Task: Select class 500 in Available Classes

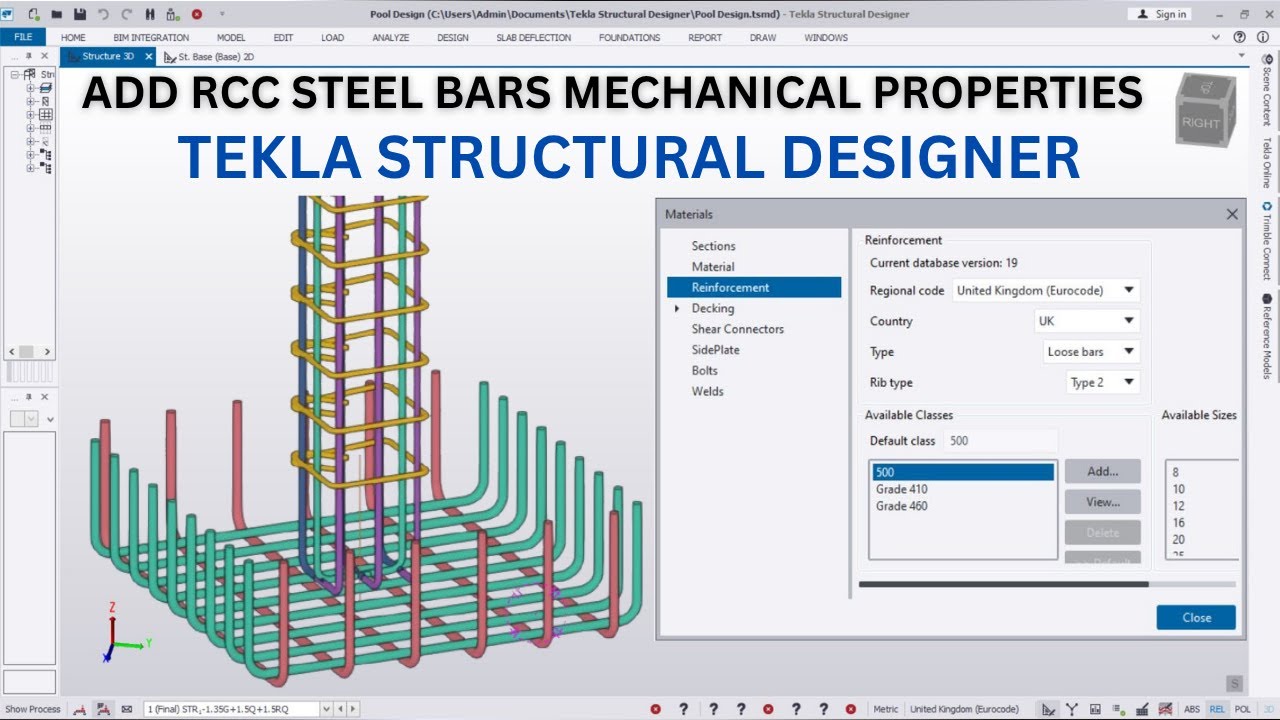Action: click(963, 472)
